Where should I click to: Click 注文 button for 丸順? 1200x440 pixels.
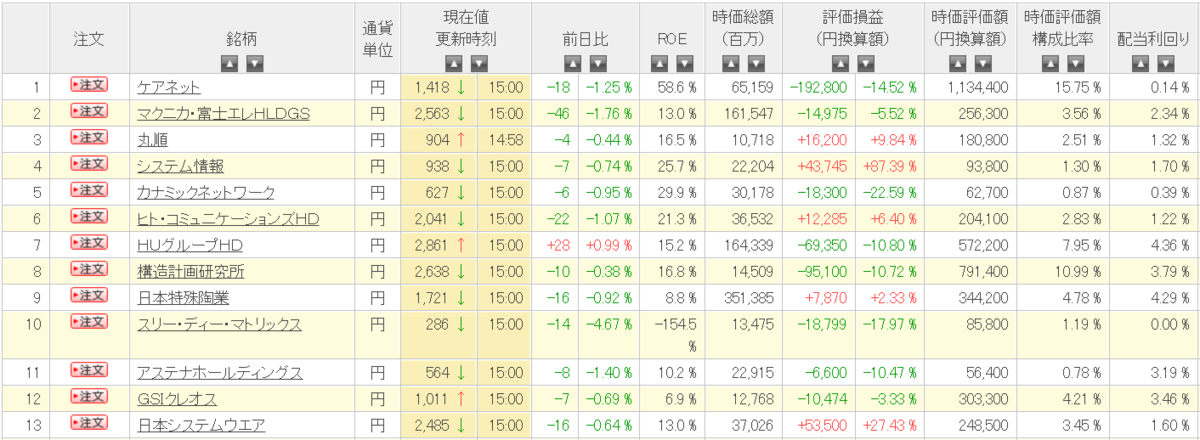point(88,138)
